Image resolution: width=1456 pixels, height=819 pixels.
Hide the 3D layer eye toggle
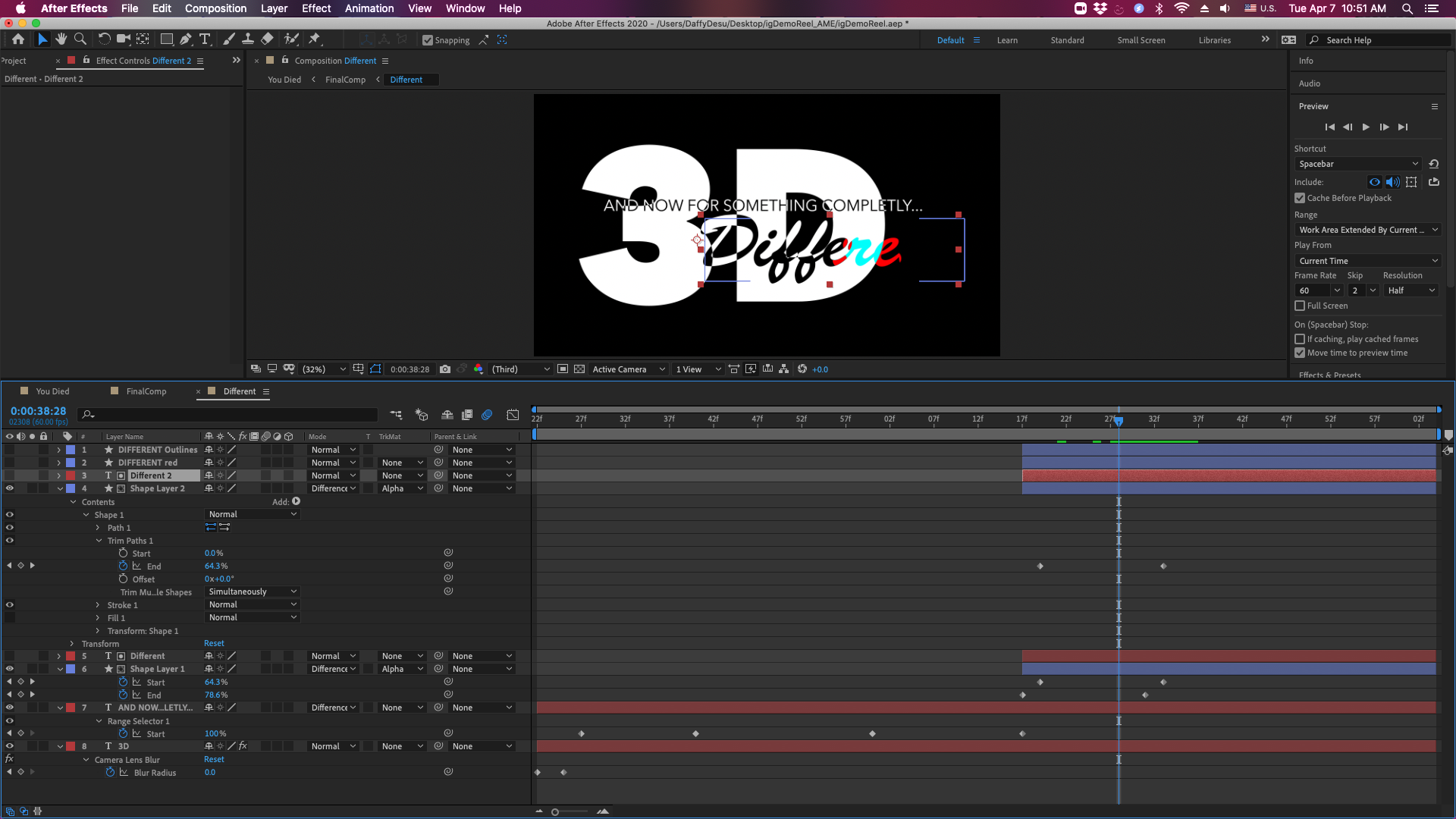click(10, 746)
